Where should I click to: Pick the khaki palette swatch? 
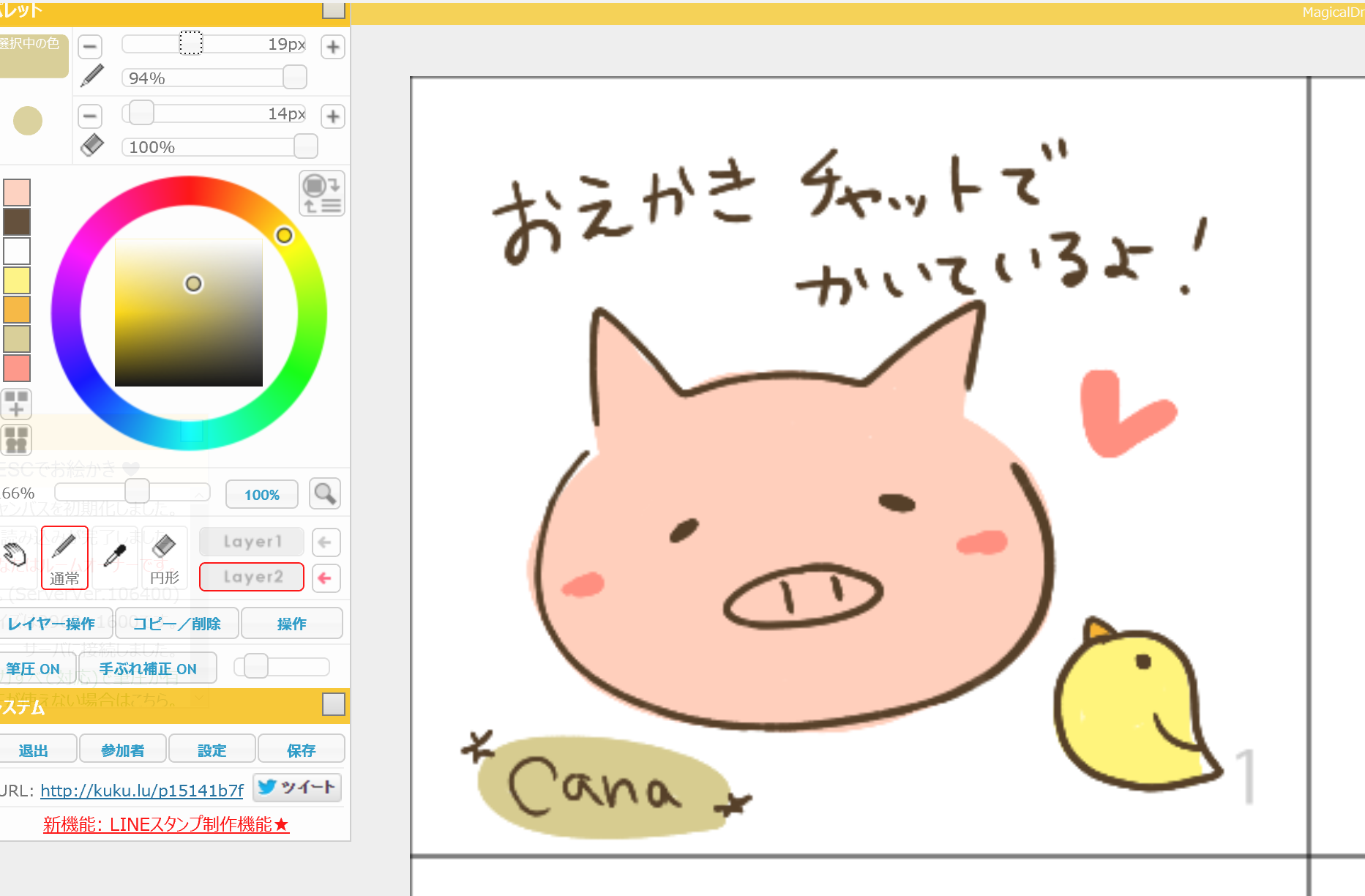(x=17, y=339)
